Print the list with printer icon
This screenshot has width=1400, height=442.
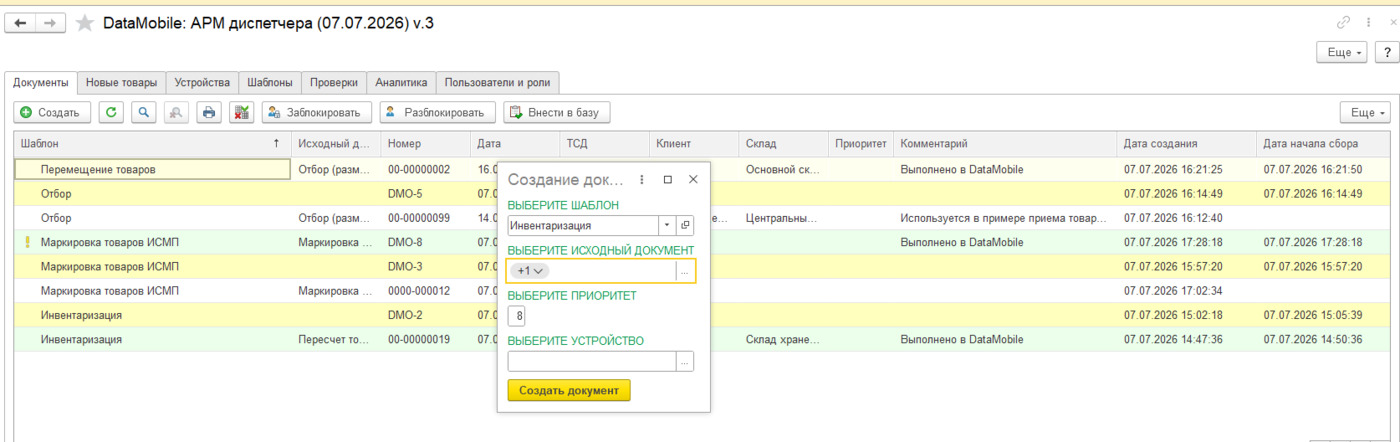pos(209,113)
